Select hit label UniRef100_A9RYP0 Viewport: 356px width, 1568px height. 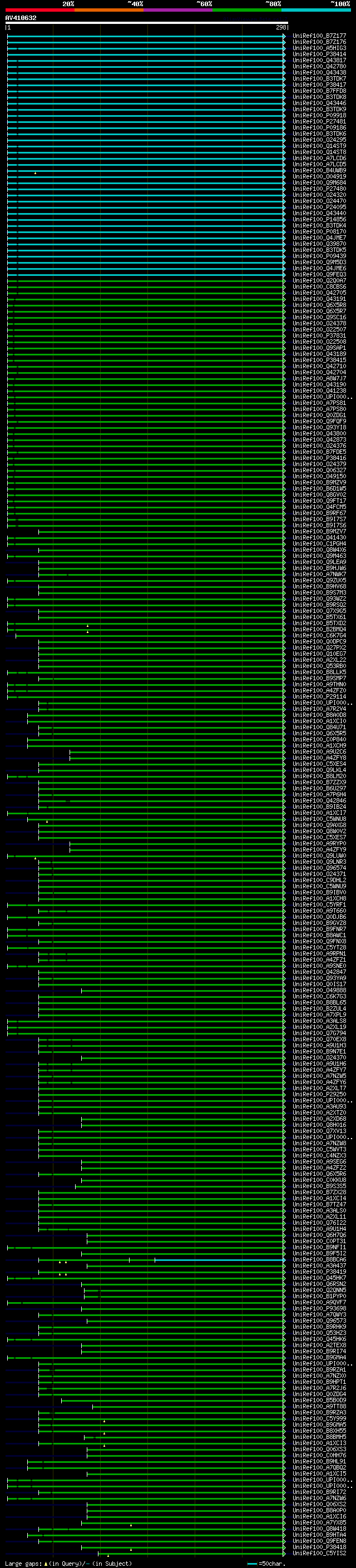(x=319, y=844)
